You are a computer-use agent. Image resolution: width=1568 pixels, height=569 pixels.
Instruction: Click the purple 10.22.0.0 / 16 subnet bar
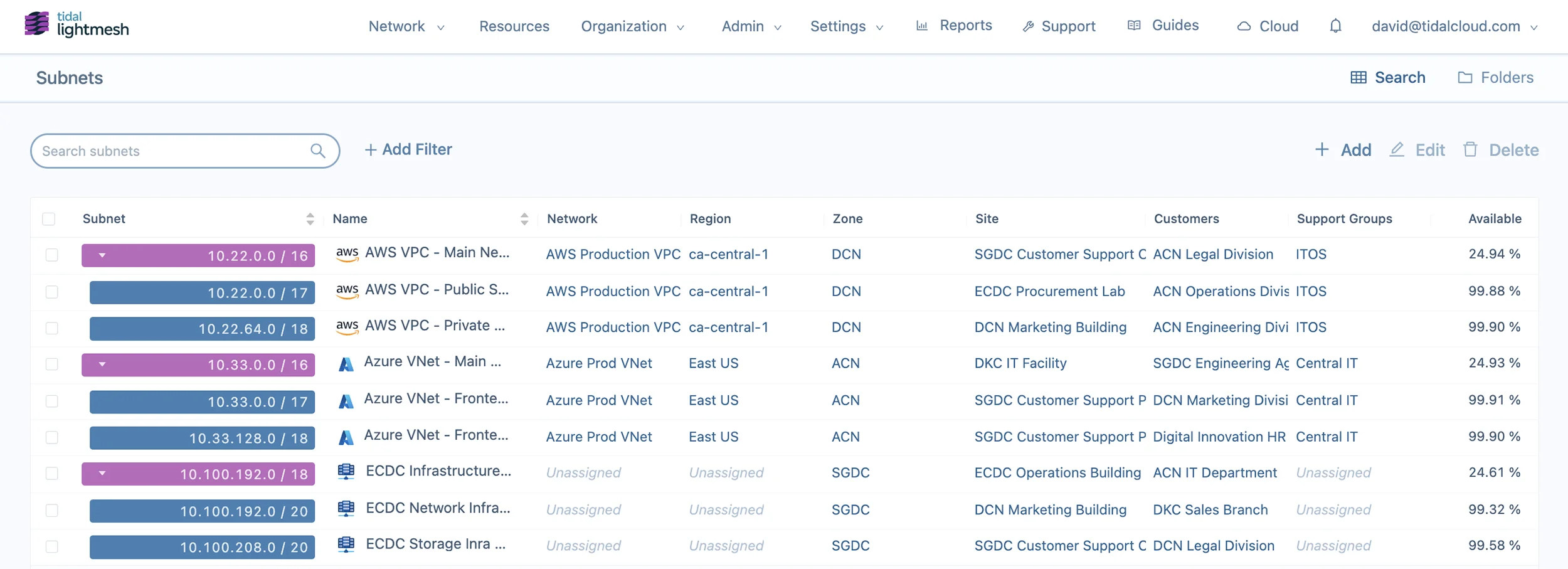click(x=198, y=255)
